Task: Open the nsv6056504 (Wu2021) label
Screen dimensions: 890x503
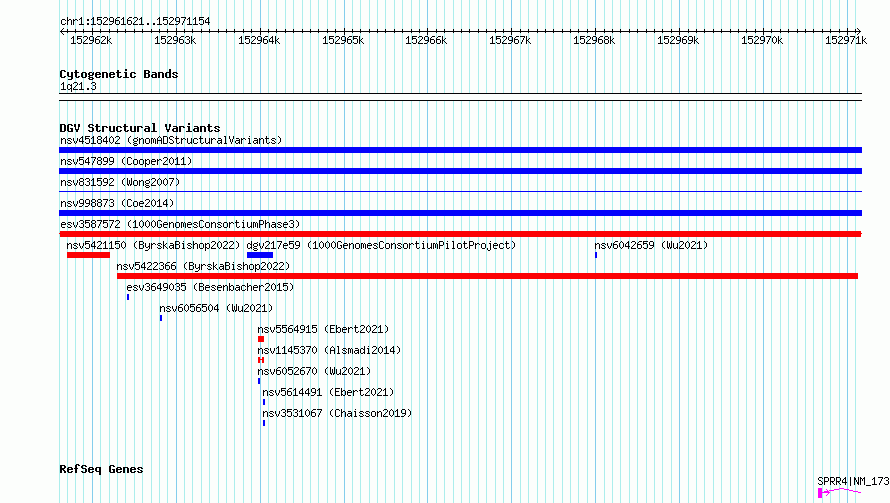Action: click(216, 308)
